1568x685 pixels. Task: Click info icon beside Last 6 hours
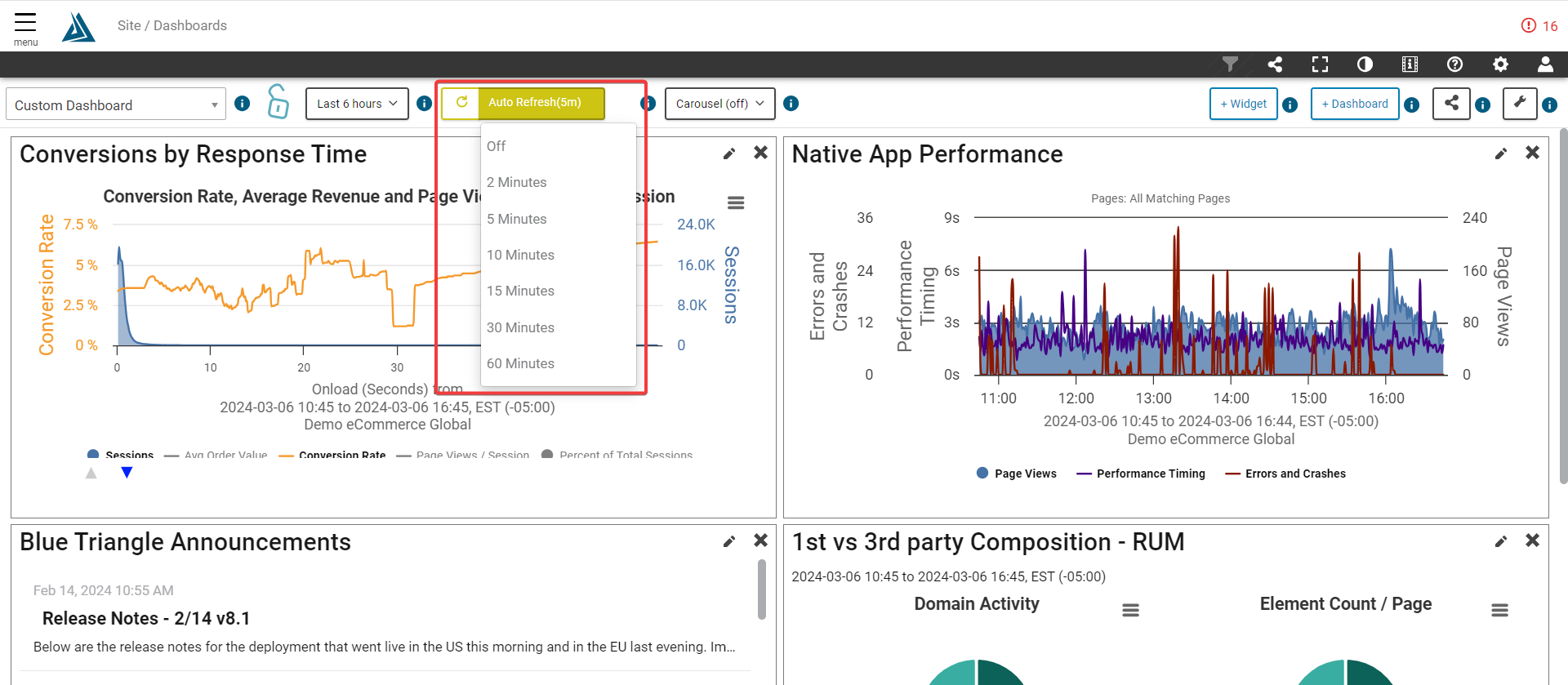coord(424,104)
